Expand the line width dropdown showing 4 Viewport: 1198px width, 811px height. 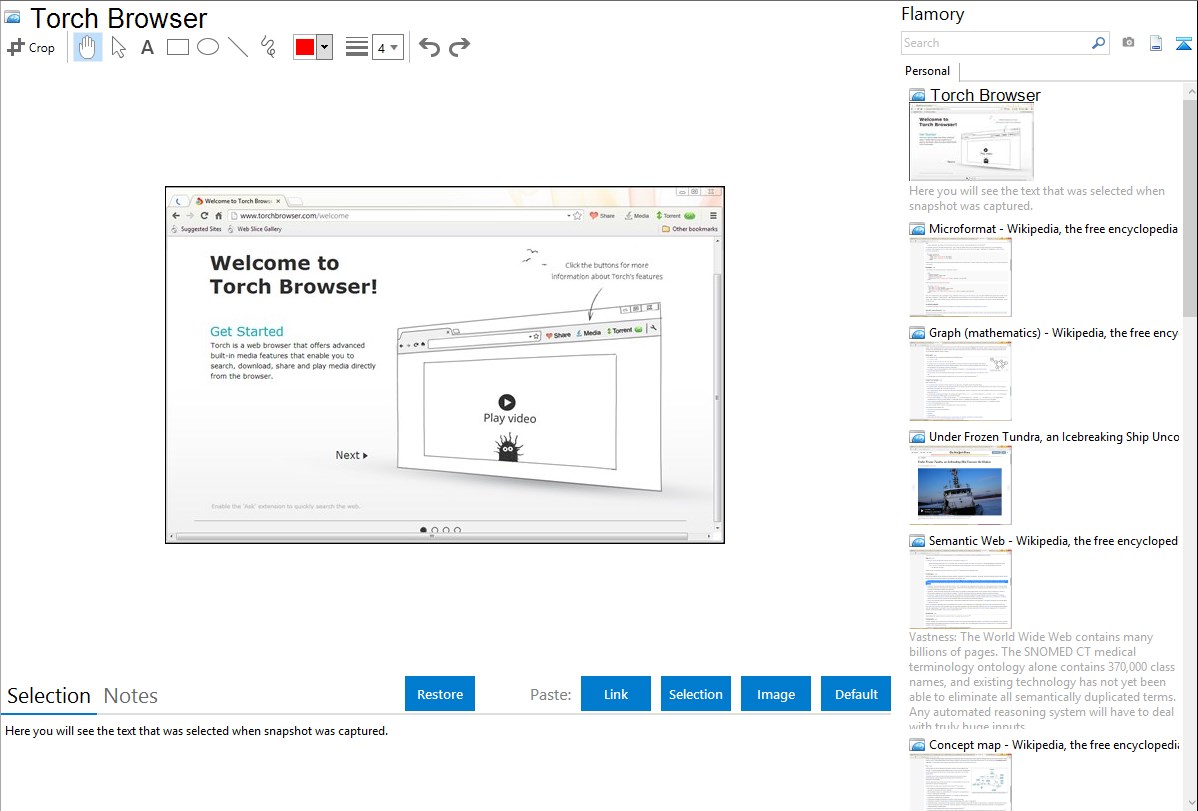point(387,47)
